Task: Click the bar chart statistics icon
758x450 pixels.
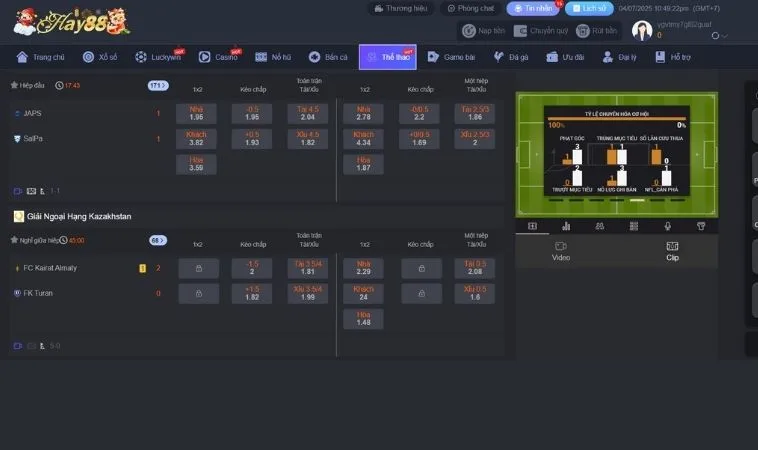Action: 566,226
